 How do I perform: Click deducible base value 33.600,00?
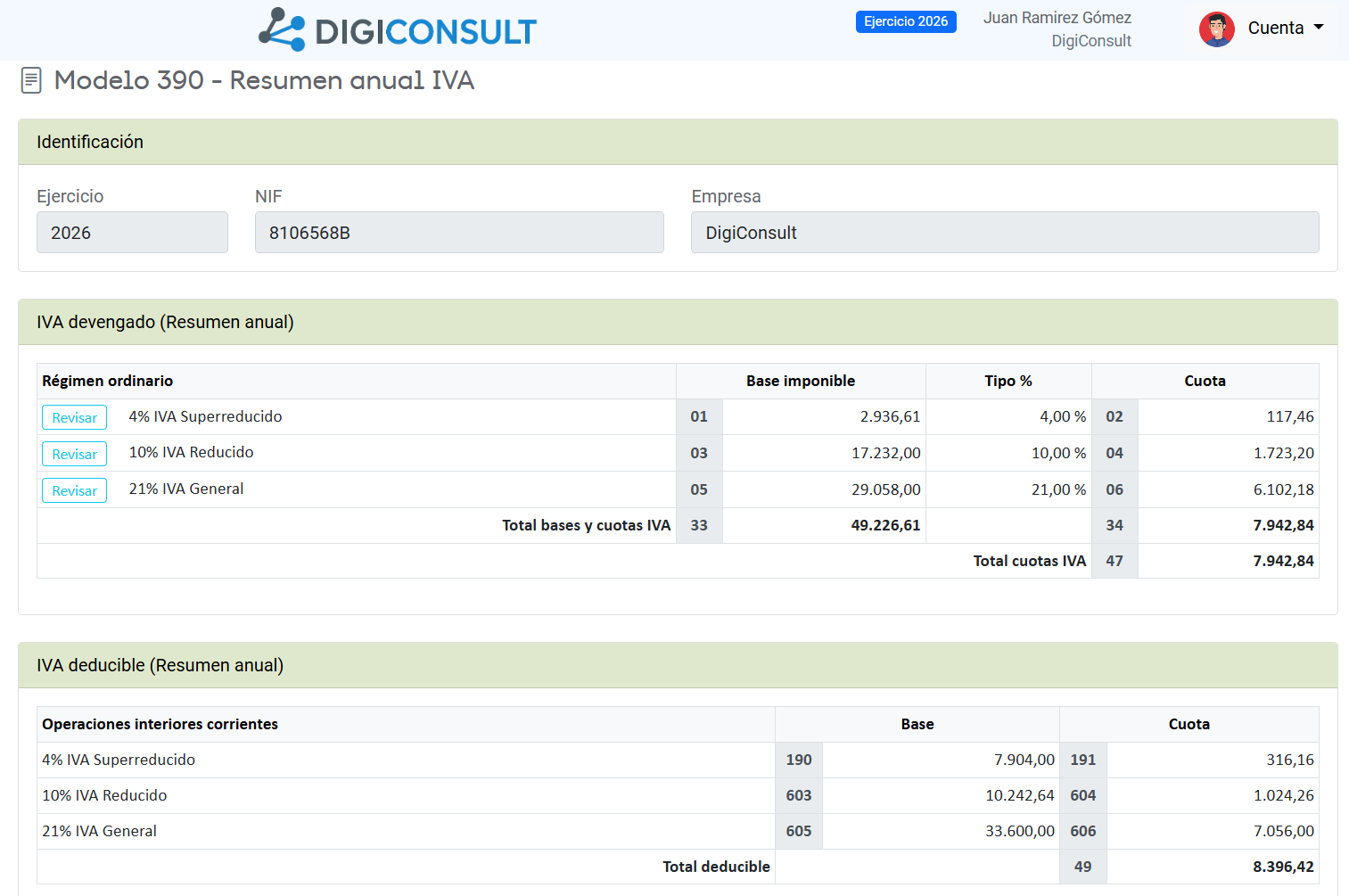tap(1020, 831)
